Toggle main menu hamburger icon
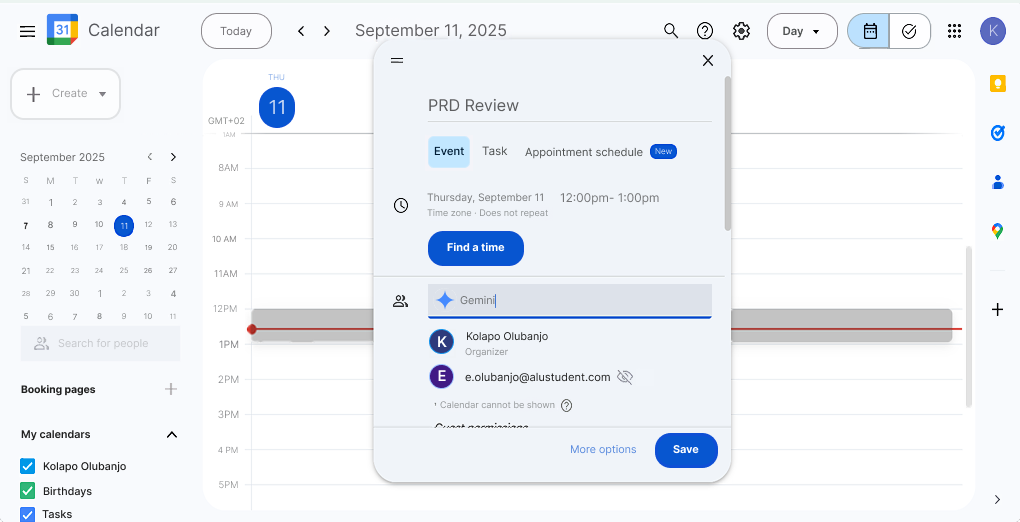The width and height of the screenshot is (1020, 522). (27, 31)
